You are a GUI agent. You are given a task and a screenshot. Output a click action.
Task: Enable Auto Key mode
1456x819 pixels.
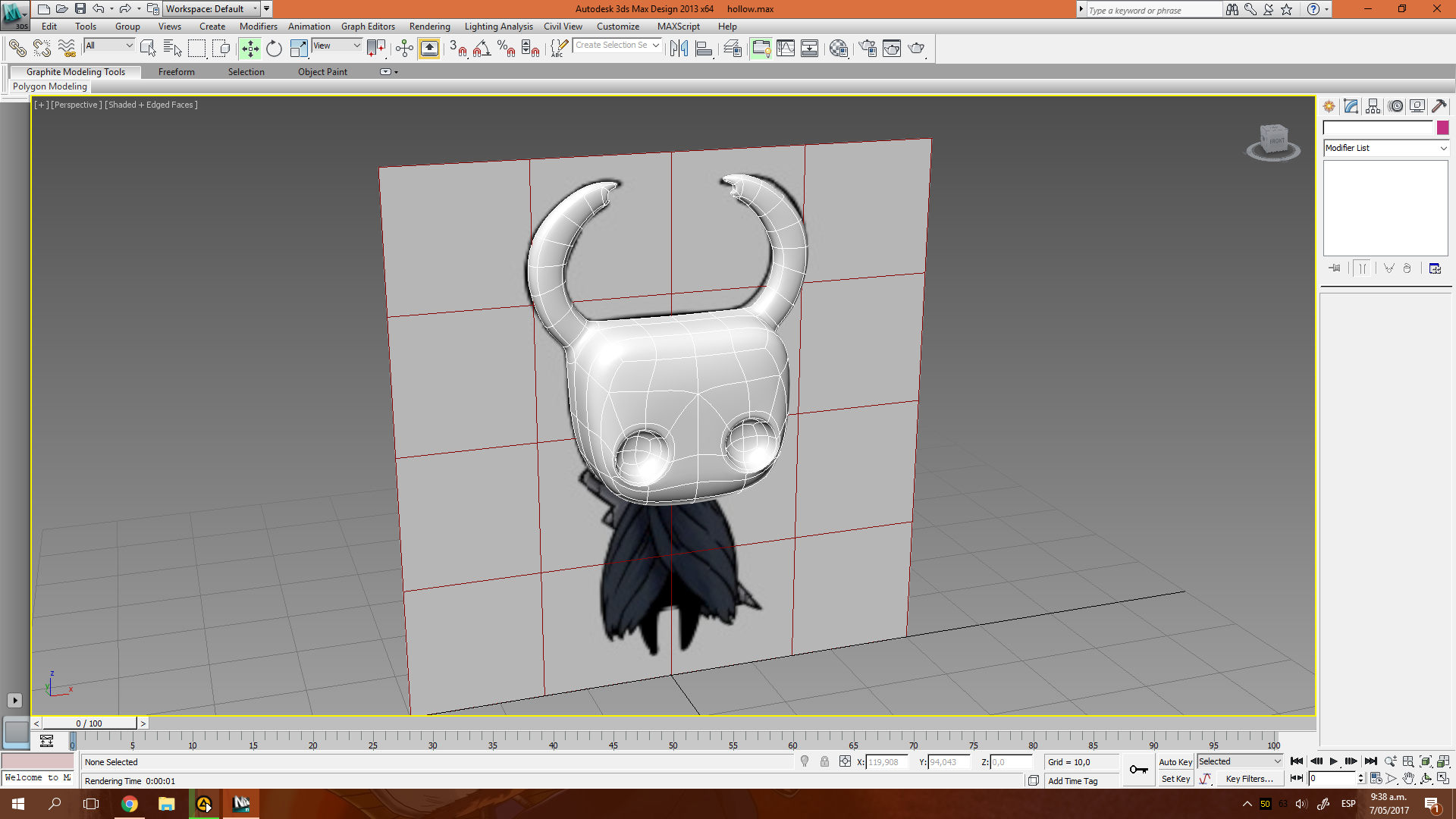tap(1175, 762)
